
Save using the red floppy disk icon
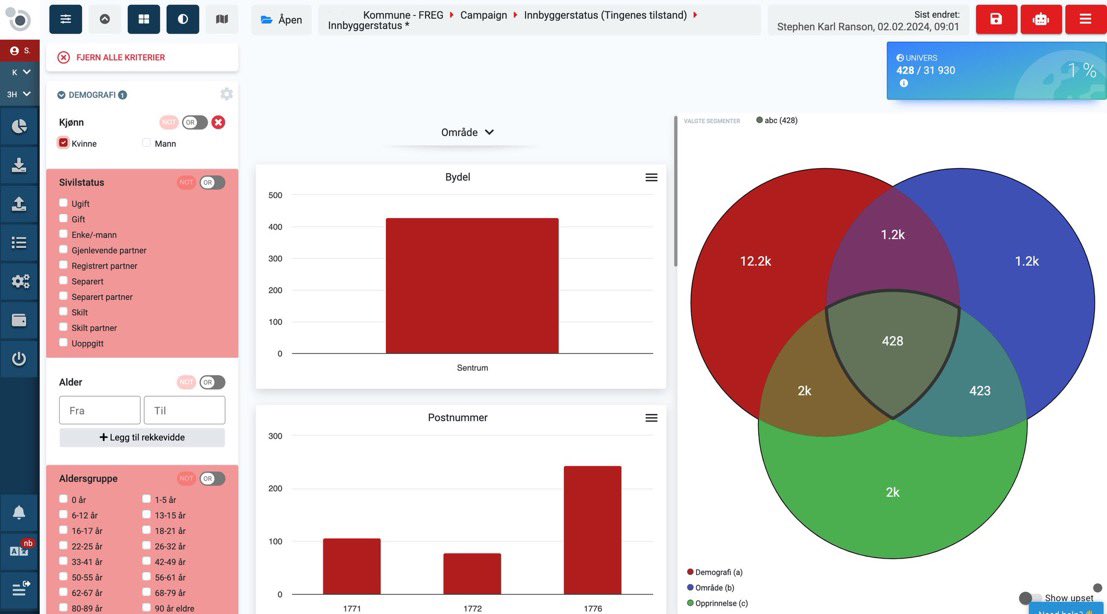[x=996, y=19]
